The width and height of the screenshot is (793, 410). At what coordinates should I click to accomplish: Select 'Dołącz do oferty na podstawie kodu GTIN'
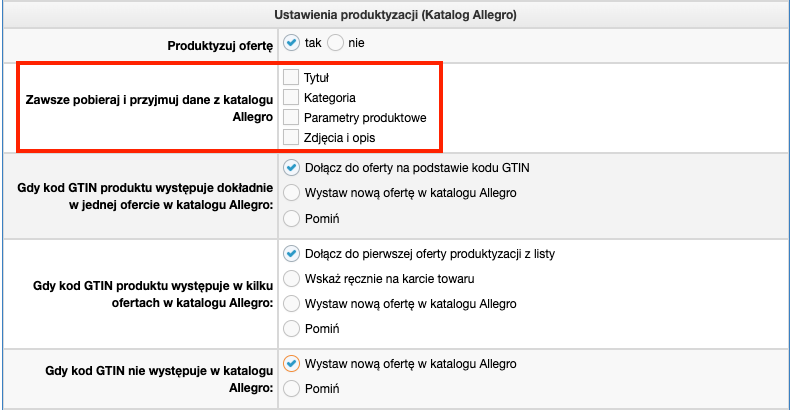coord(291,168)
